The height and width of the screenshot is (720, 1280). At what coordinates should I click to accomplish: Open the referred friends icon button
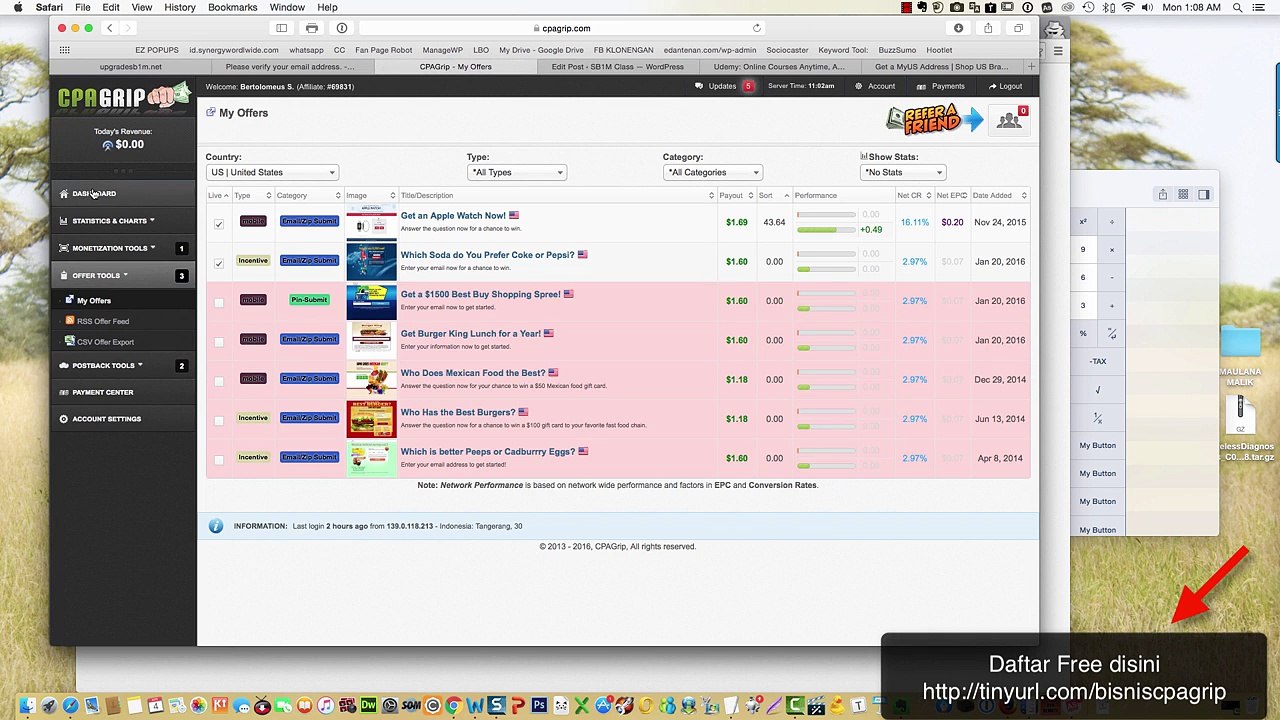tap(1009, 121)
